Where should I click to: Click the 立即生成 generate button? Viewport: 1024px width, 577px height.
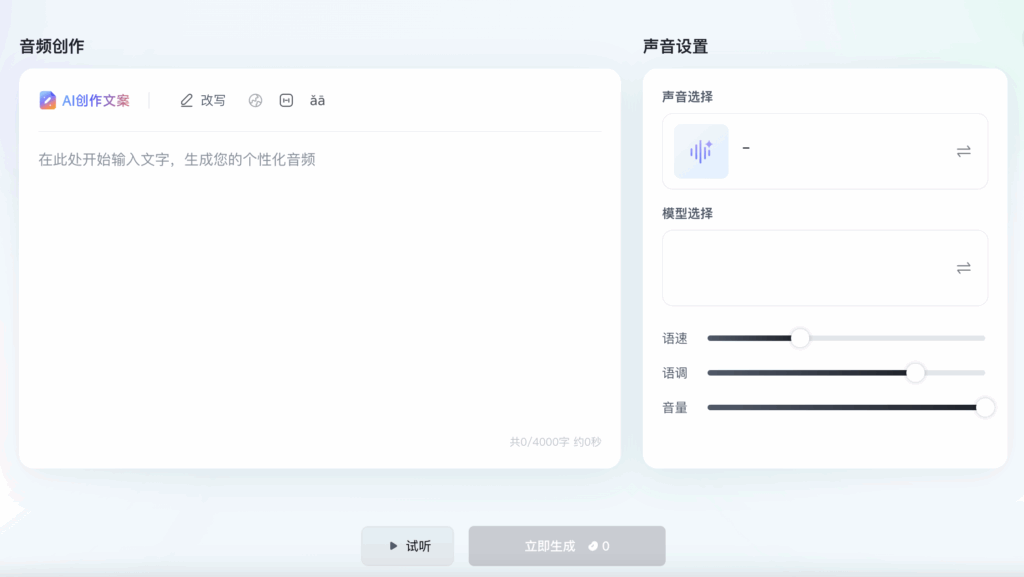(567, 546)
